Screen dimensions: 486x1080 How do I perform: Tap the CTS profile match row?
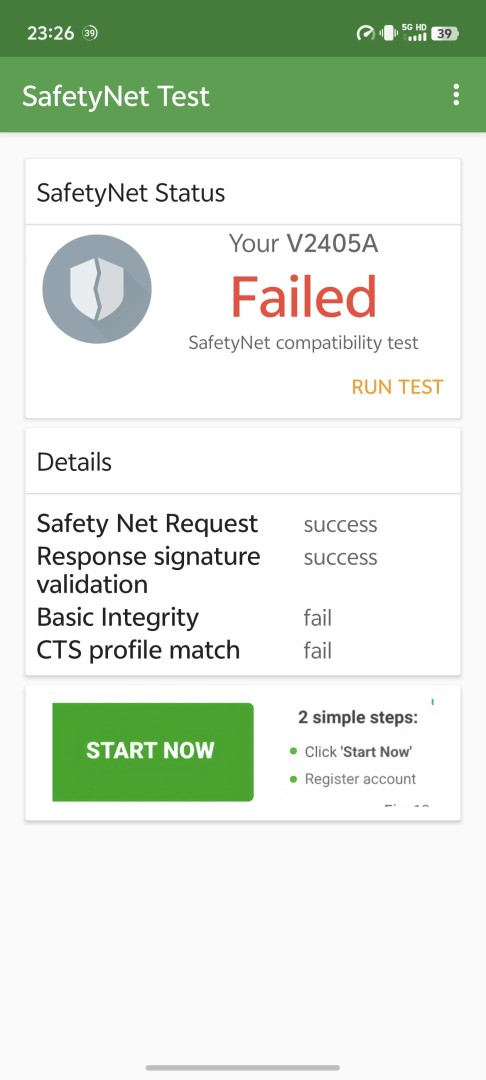tap(243, 650)
